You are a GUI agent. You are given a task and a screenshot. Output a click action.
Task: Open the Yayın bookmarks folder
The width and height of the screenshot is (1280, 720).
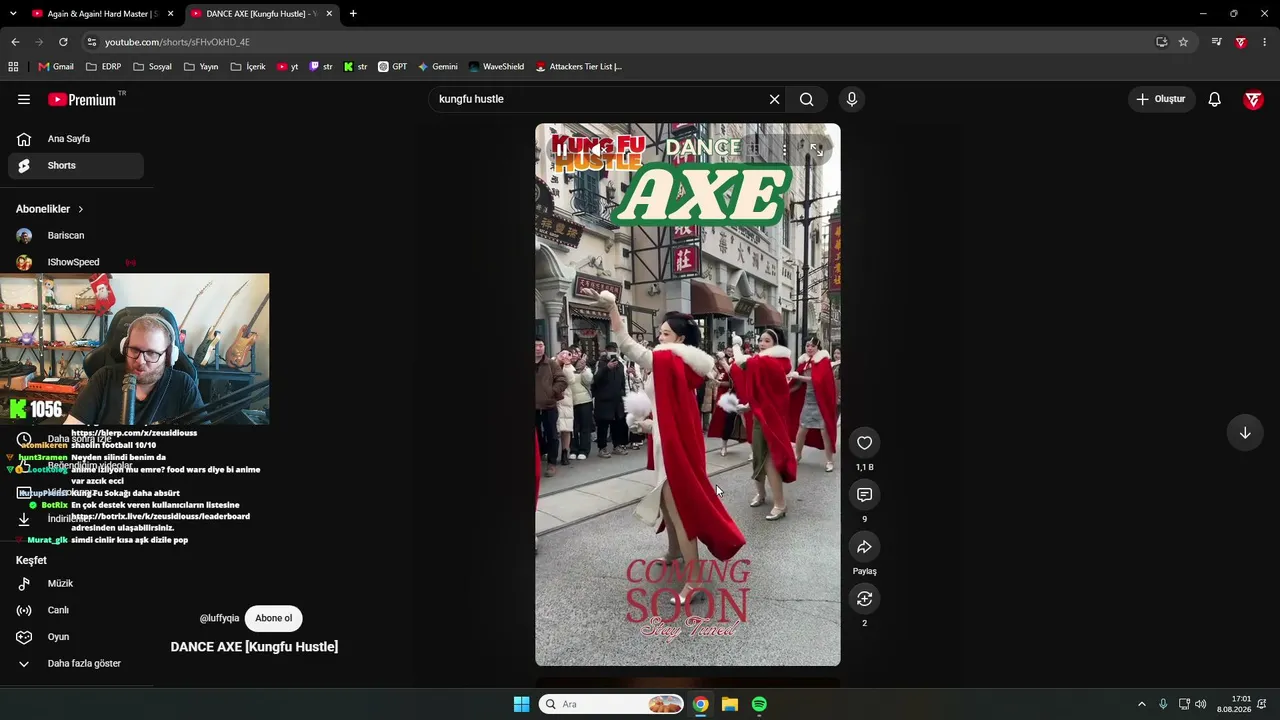(x=201, y=67)
